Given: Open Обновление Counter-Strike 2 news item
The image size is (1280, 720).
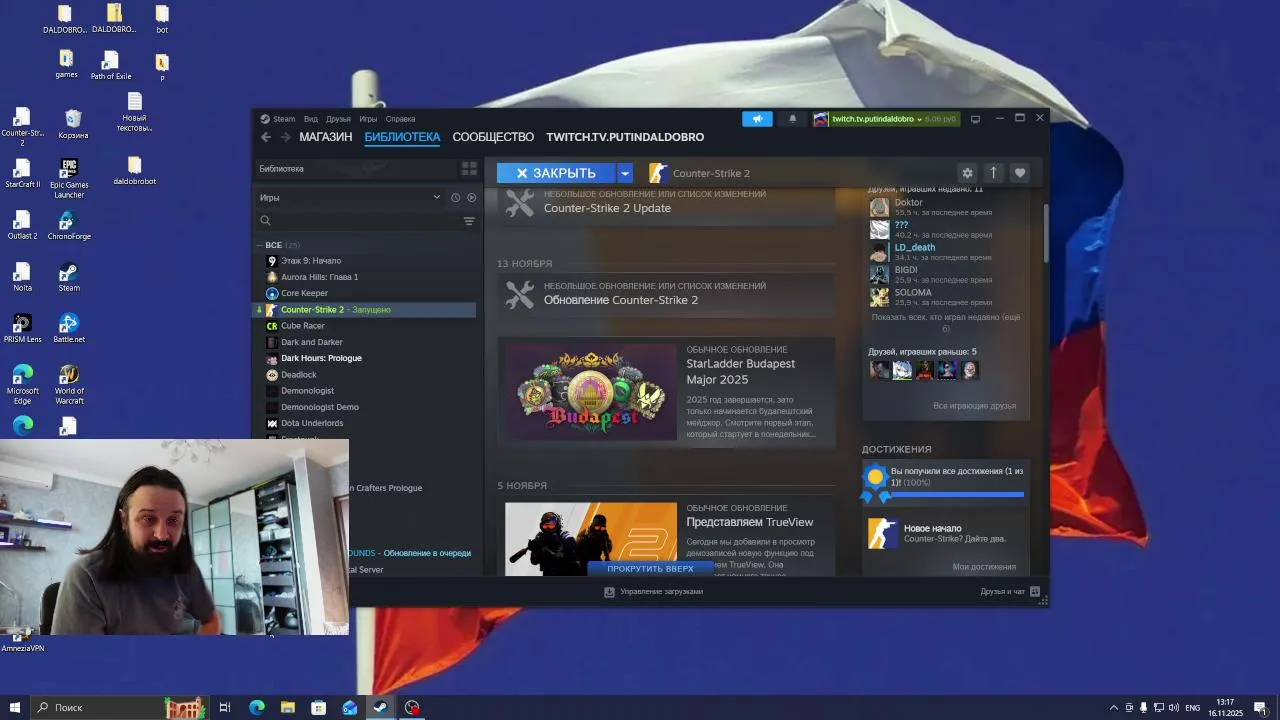Looking at the screenshot, I should click(x=666, y=294).
